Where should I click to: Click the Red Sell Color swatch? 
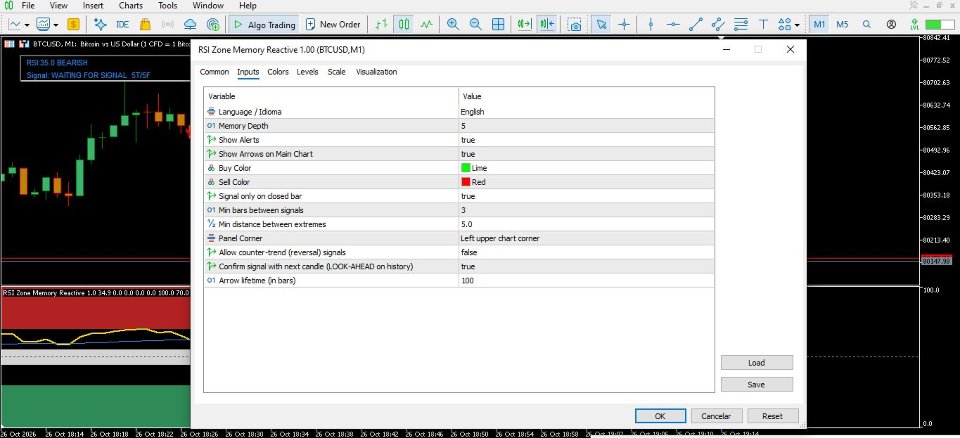pos(466,182)
